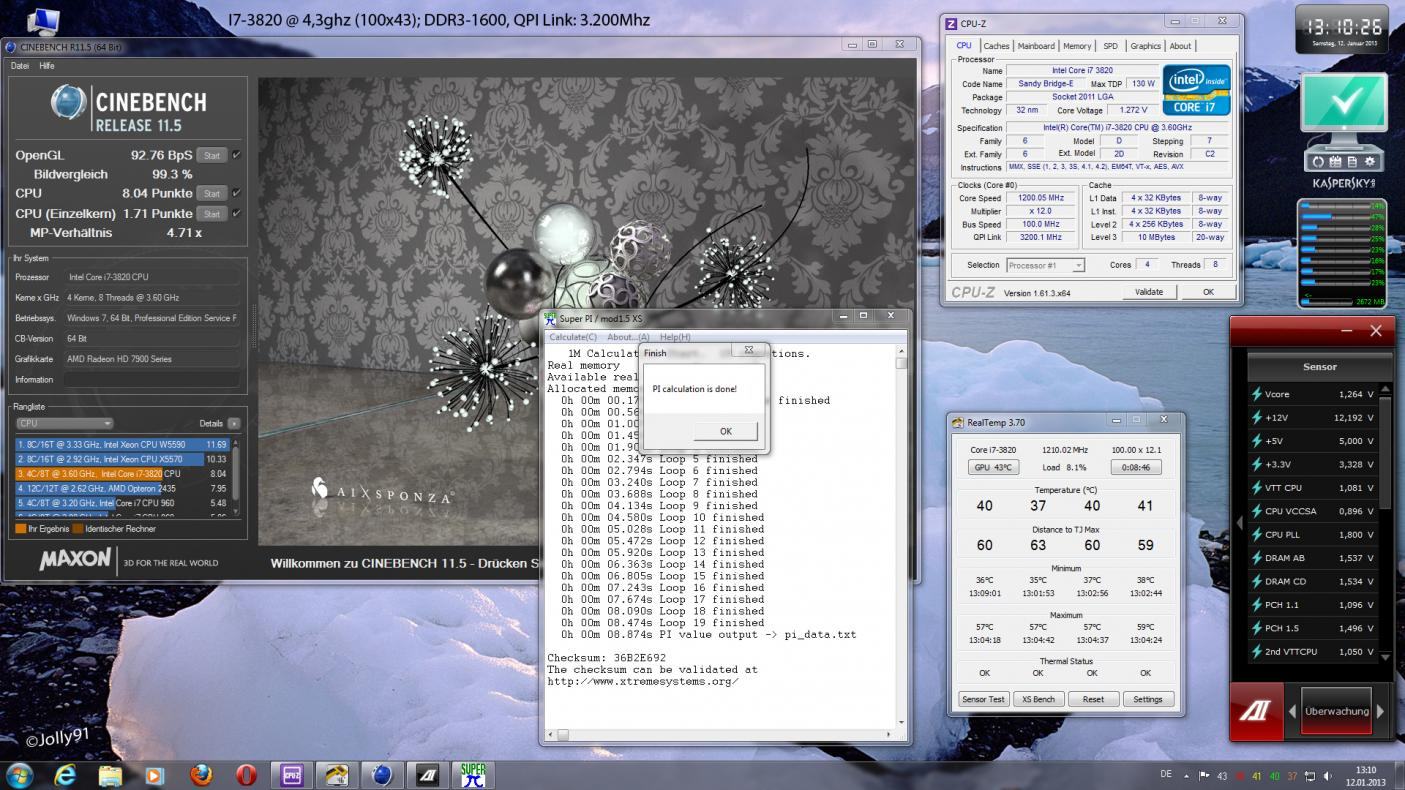Run RealTemp Sensor Test
The height and width of the screenshot is (790, 1405).
point(983,699)
